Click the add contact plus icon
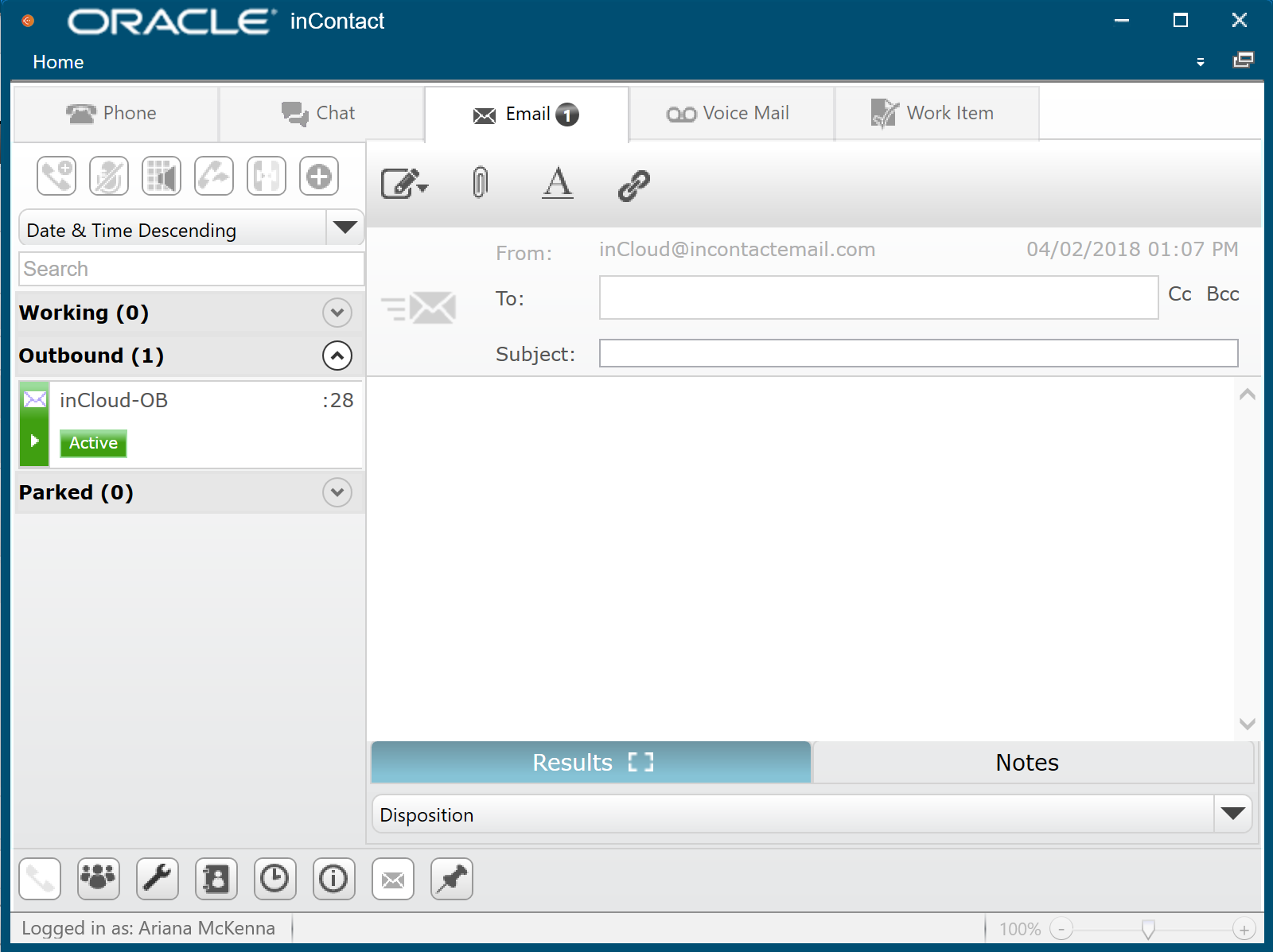 point(319,176)
